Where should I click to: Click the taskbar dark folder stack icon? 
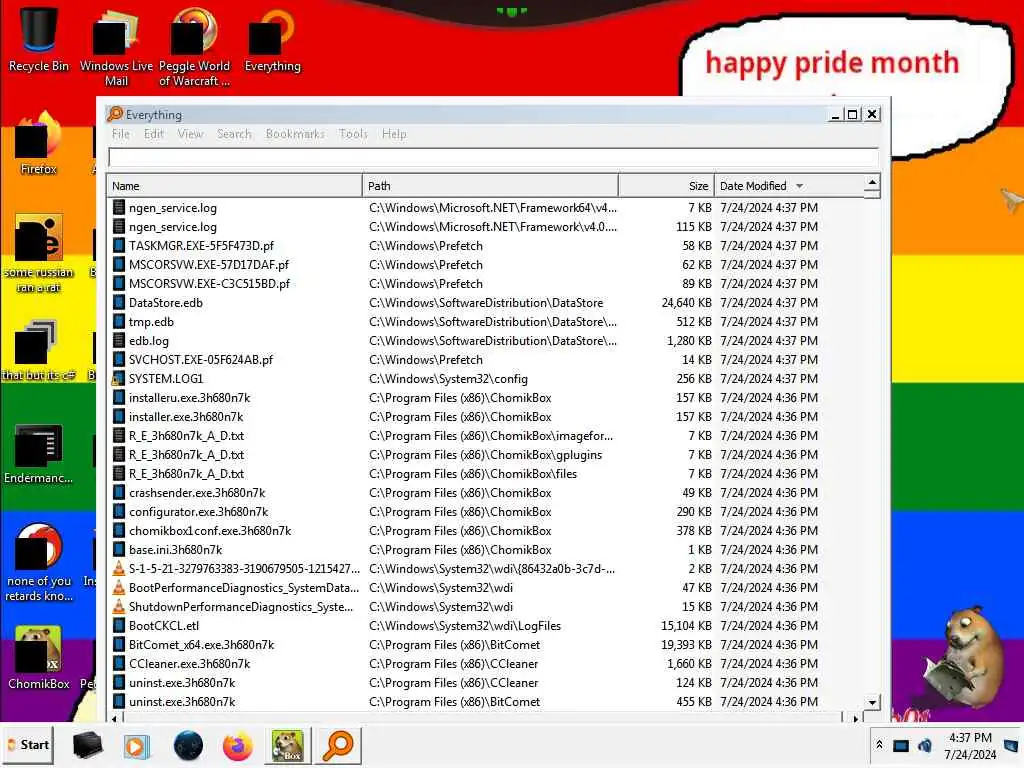click(x=87, y=745)
